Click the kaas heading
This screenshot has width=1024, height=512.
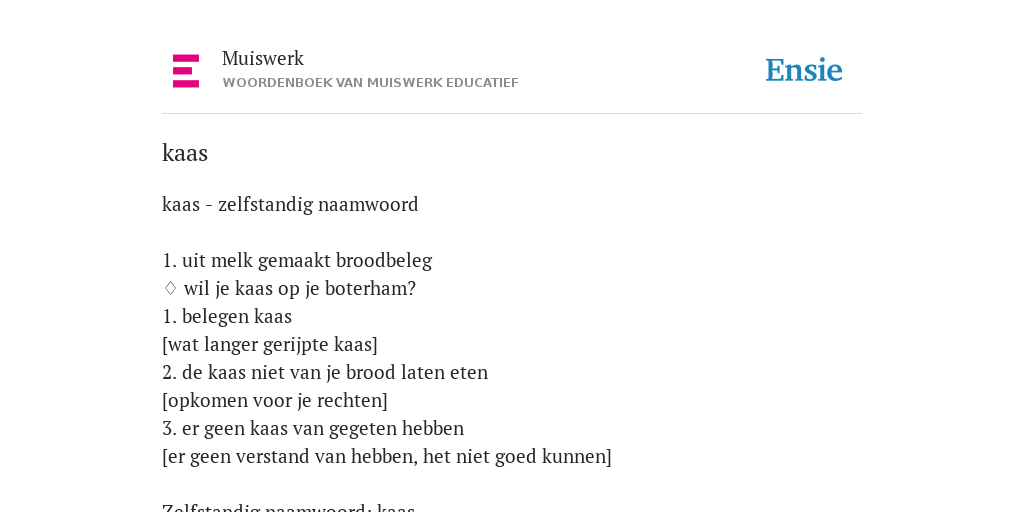coord(185,153)
